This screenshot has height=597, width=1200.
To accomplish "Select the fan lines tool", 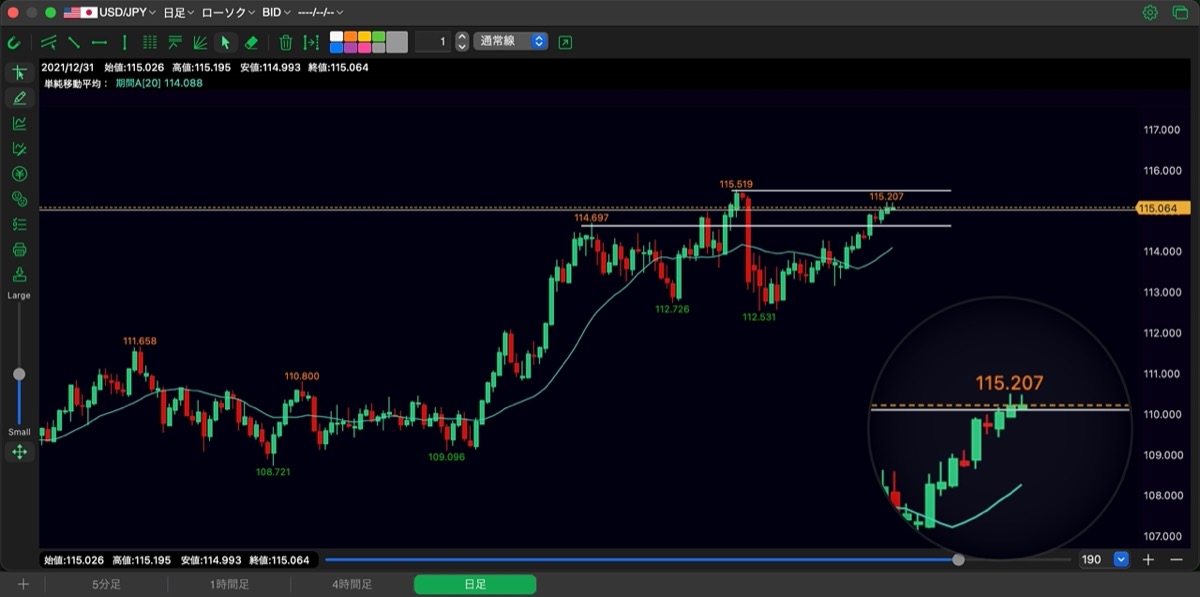I will (200, 42).
